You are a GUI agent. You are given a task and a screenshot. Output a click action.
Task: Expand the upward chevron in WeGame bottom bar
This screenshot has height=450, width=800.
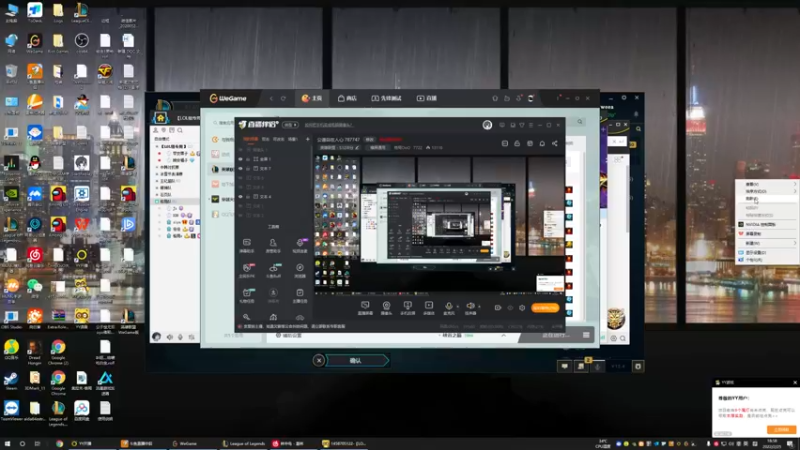point(503,335)
